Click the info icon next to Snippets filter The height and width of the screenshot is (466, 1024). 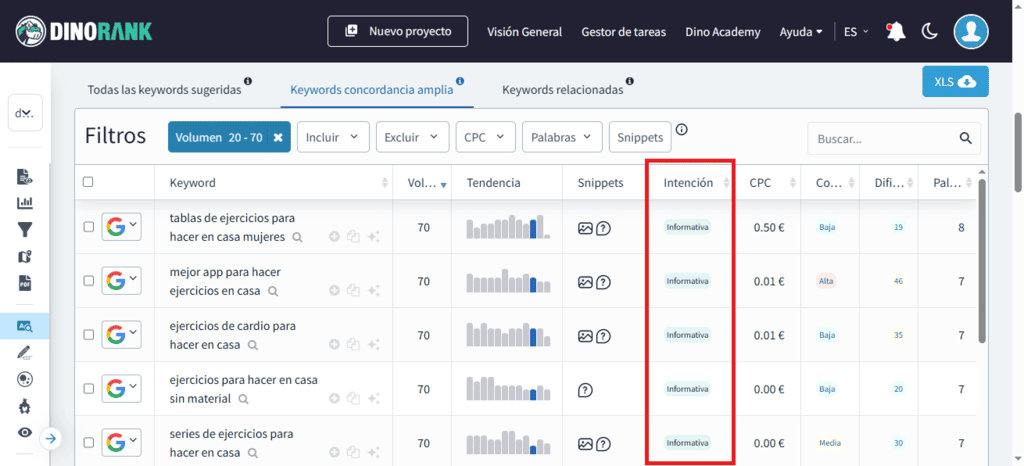coord(682,129)
